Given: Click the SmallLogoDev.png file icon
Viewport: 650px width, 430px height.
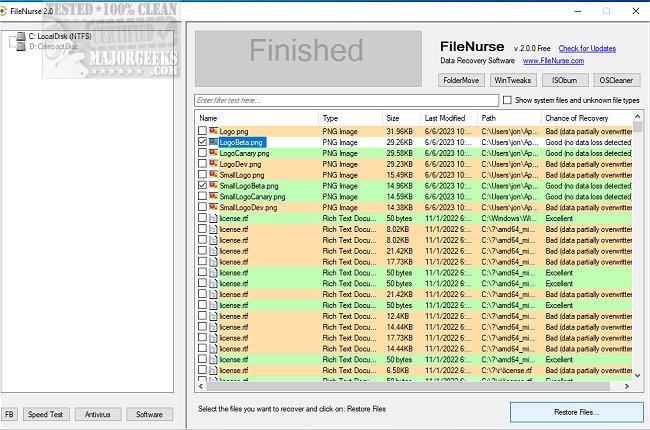Looking at the screenshot, I should (213, 207).
